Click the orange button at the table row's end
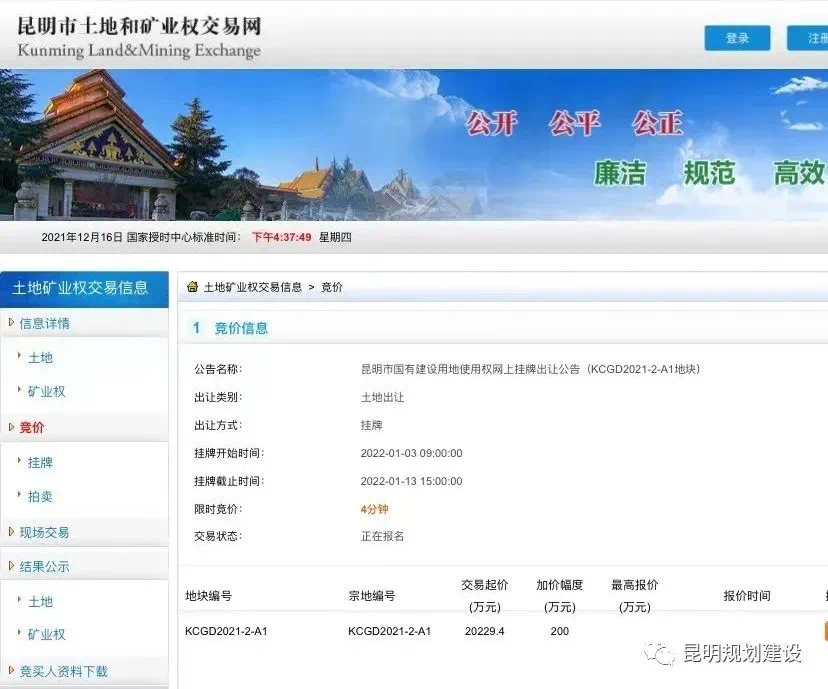 (x=825, y=631)
